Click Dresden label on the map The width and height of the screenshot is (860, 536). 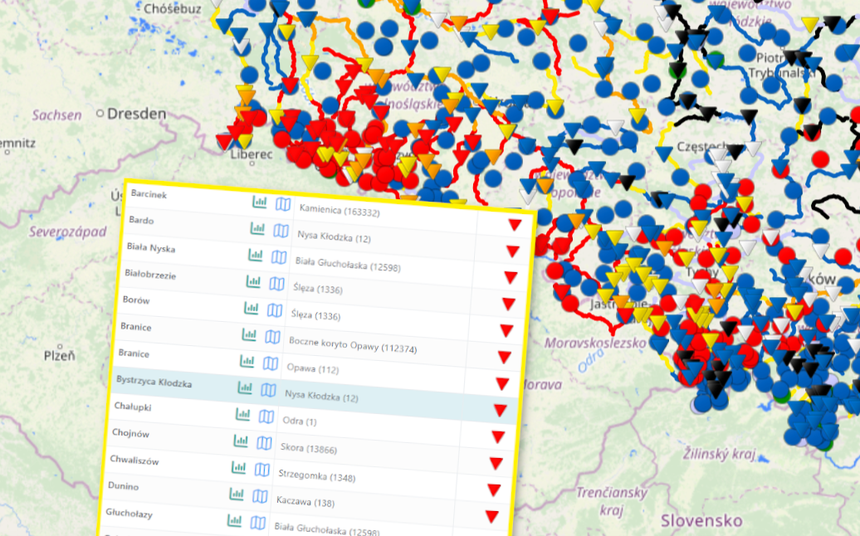(x=137, y=114)
